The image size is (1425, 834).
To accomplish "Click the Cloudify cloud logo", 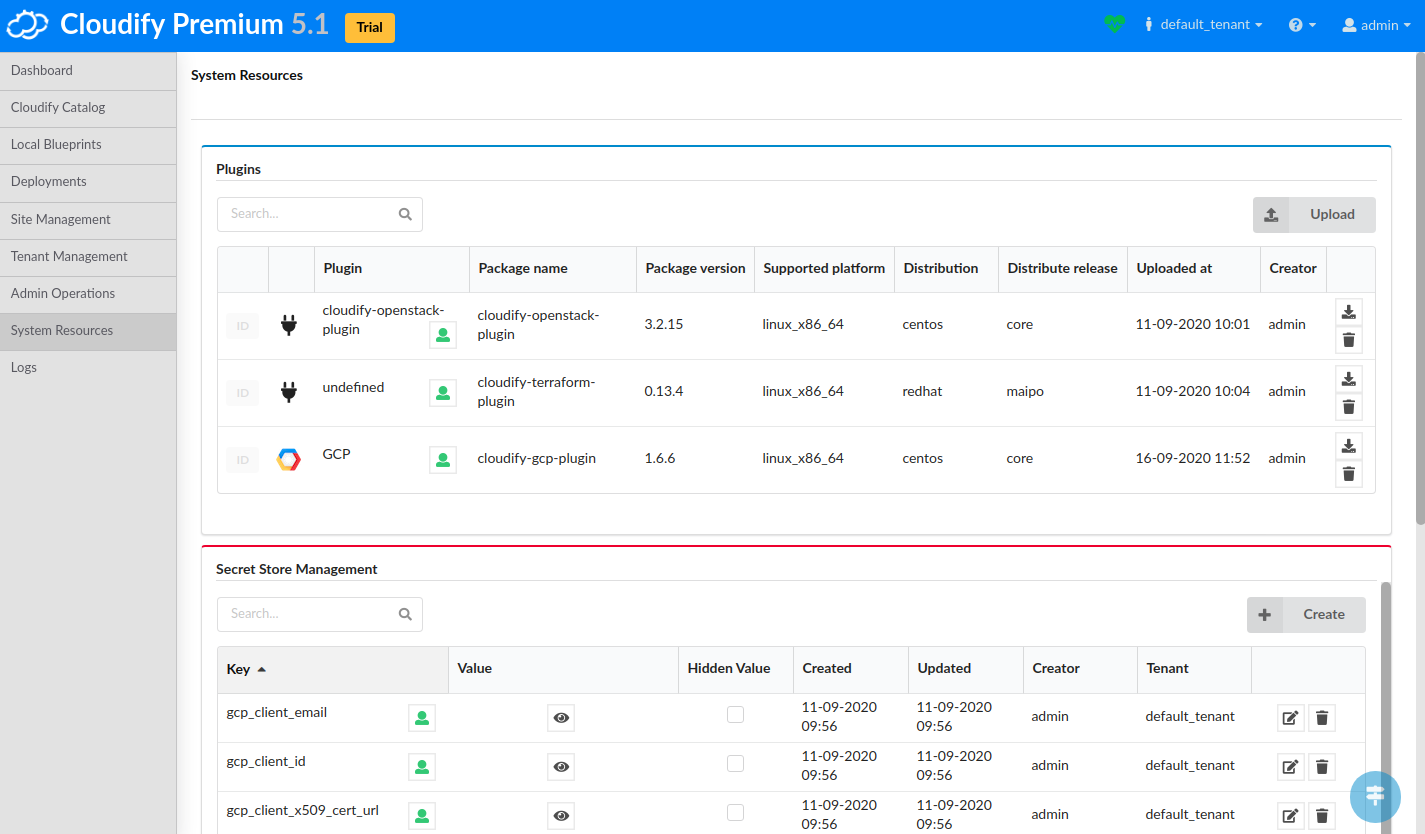I will (x=28, y=25).
